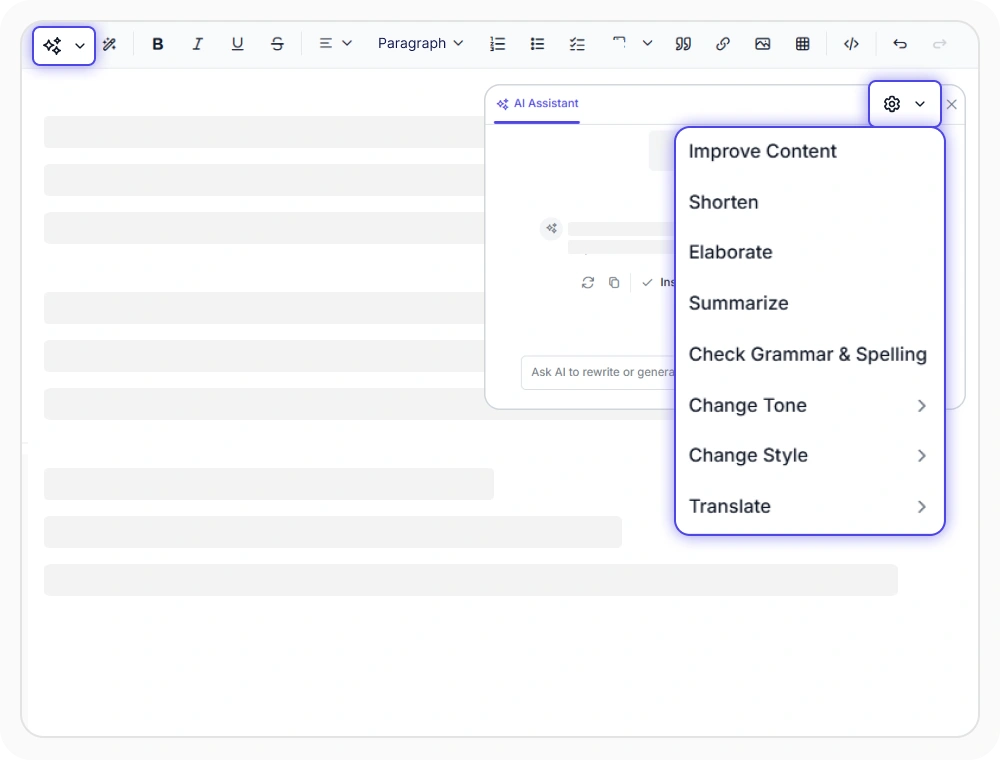Click the greyed-out redo arrow
Viewport: 1000px width, 760px height.
tap(939, 44)
